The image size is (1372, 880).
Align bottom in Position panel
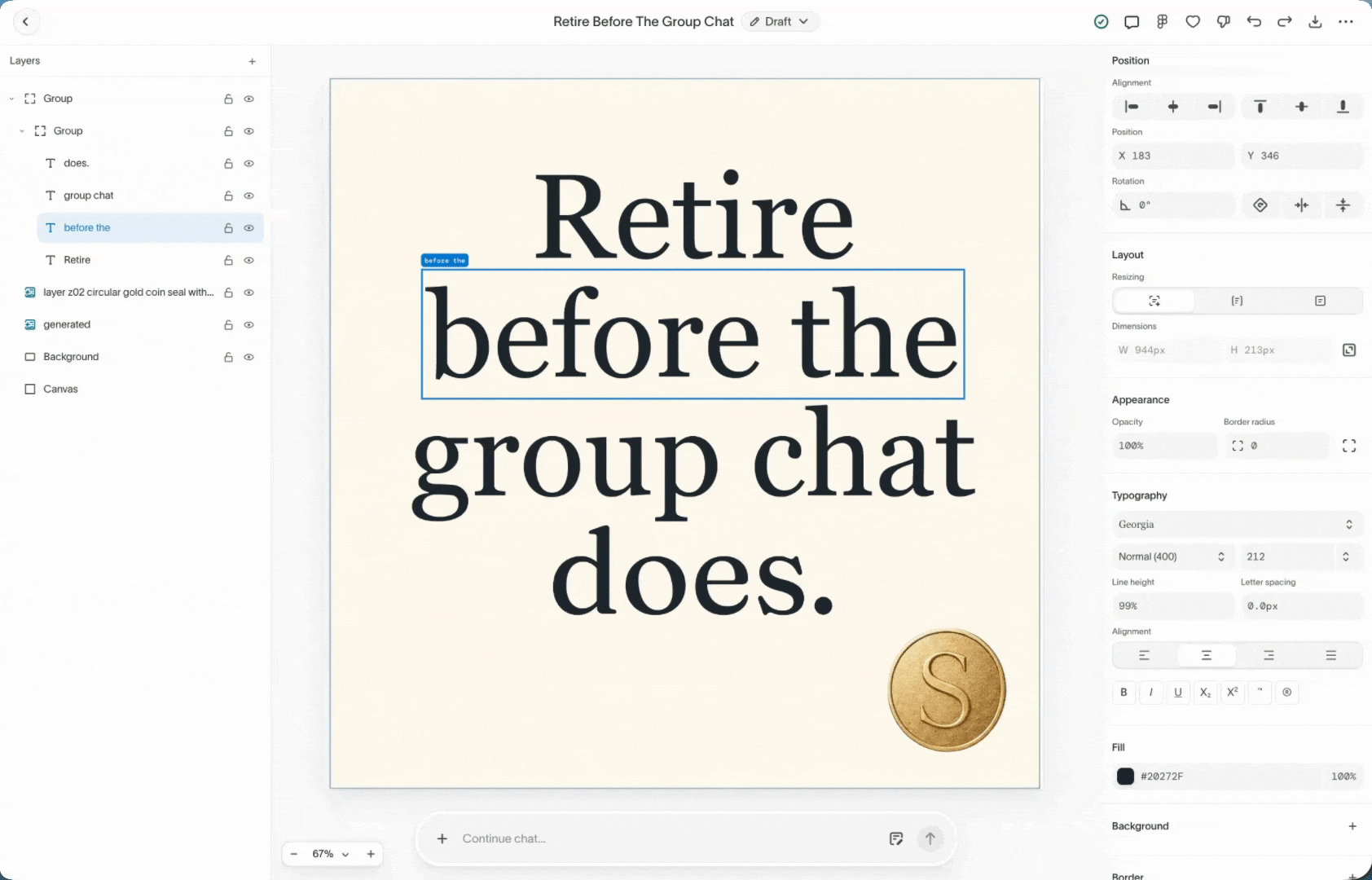(1343, 107)
